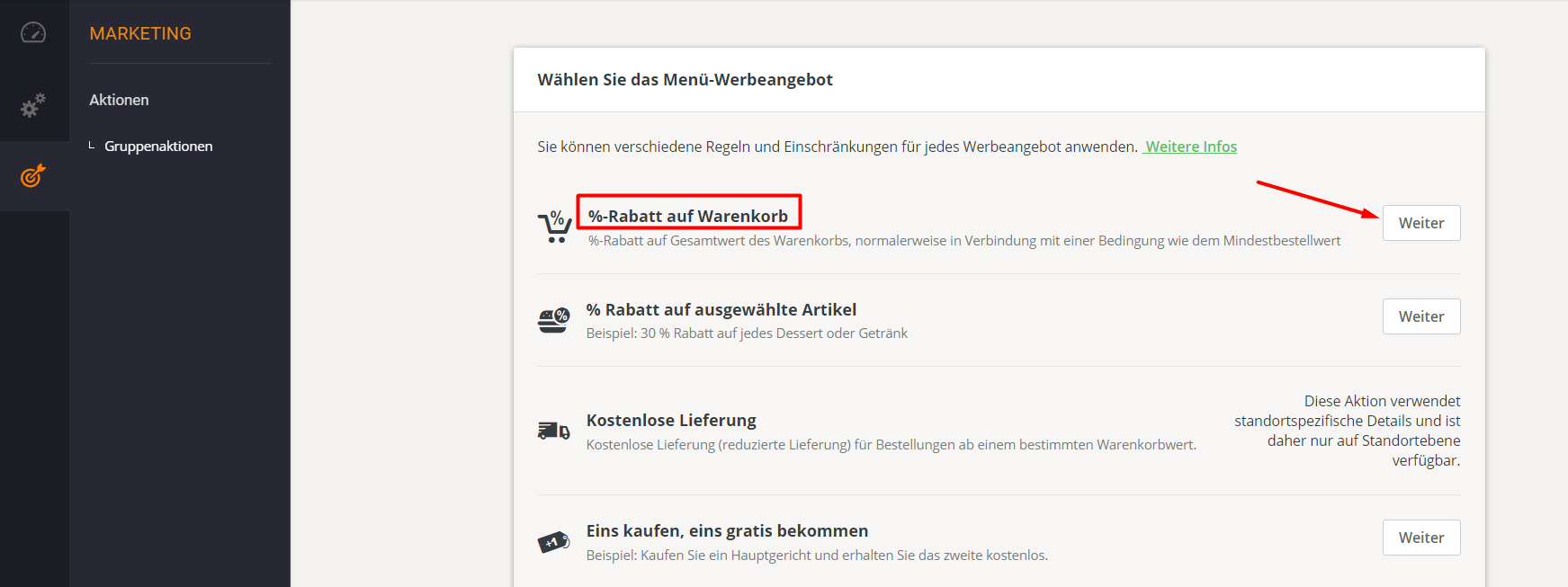Select % Rabatt auf ausgewählte Artikel title
The height and width of the screenshot is (587, 1568).
click(721, 309)
